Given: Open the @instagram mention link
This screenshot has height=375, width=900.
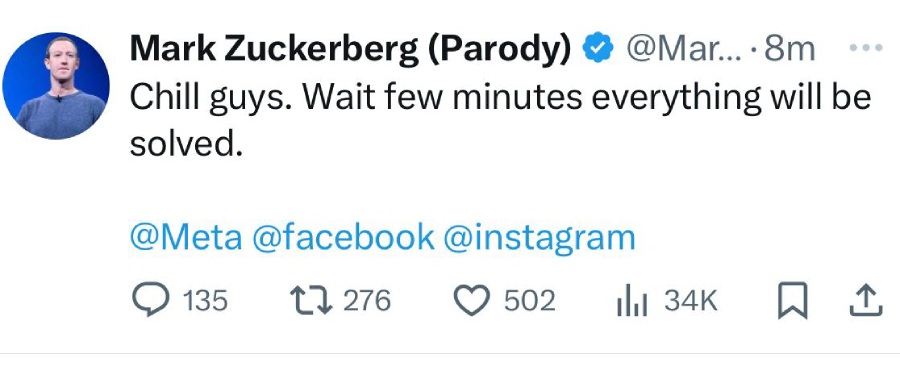Looking at the screenshot, I should tap(540, 238).
